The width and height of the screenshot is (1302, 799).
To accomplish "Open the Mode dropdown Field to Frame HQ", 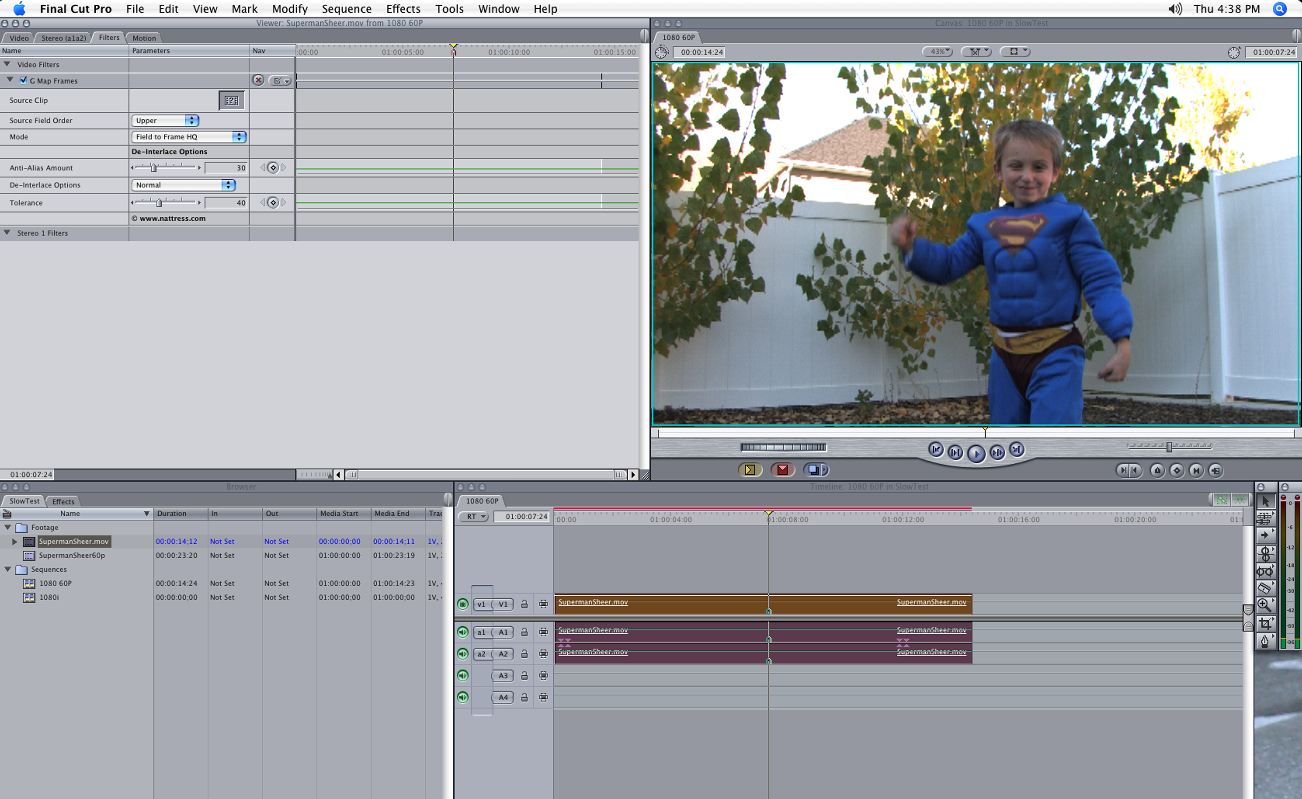I will tap(189, 137).
